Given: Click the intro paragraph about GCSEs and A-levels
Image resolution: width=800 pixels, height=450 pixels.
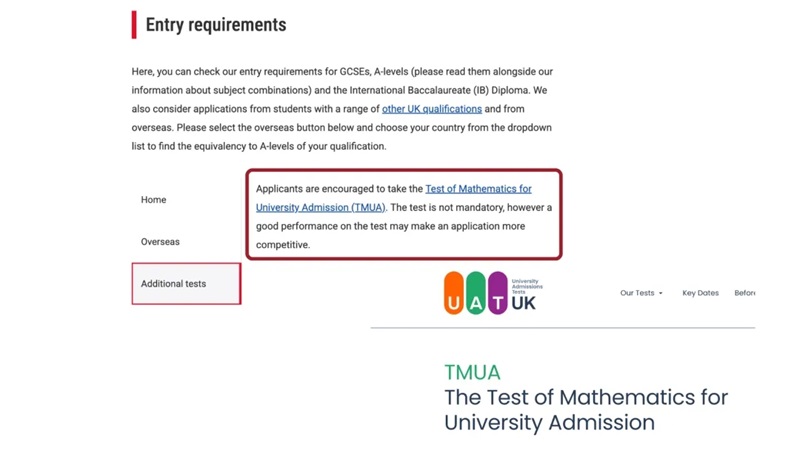Looking at the screenshot, I should click(x=342, y=90).
